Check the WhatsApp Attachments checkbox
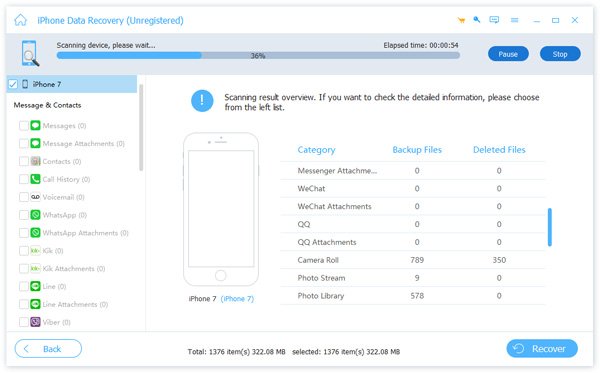This screenshot has height=373, width=600. [24, 233]
